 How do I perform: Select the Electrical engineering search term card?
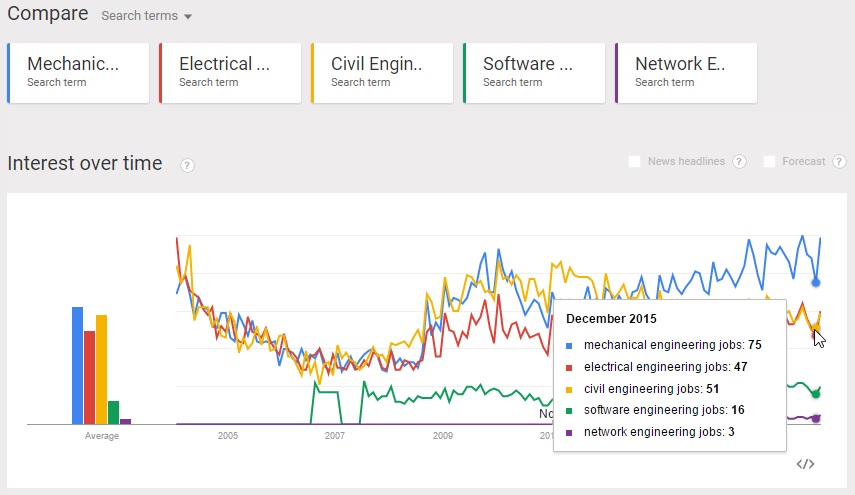click(x=231, y=73)
